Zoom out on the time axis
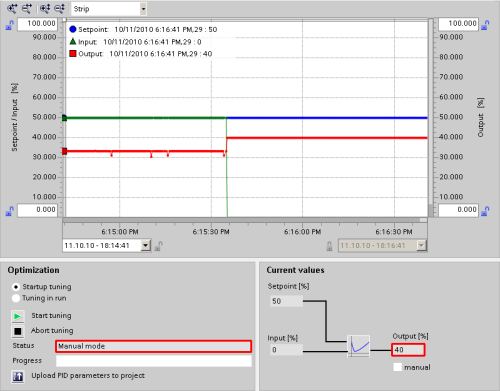 pyautogui.click(x=27, y=9)
